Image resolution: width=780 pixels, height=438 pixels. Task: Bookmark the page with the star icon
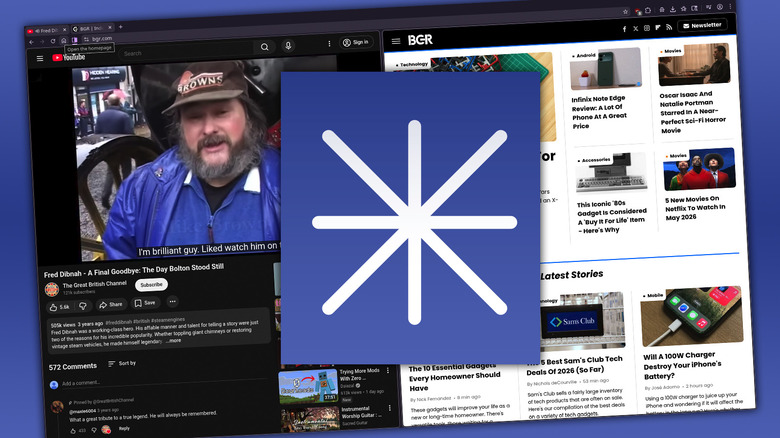point(625,12)
